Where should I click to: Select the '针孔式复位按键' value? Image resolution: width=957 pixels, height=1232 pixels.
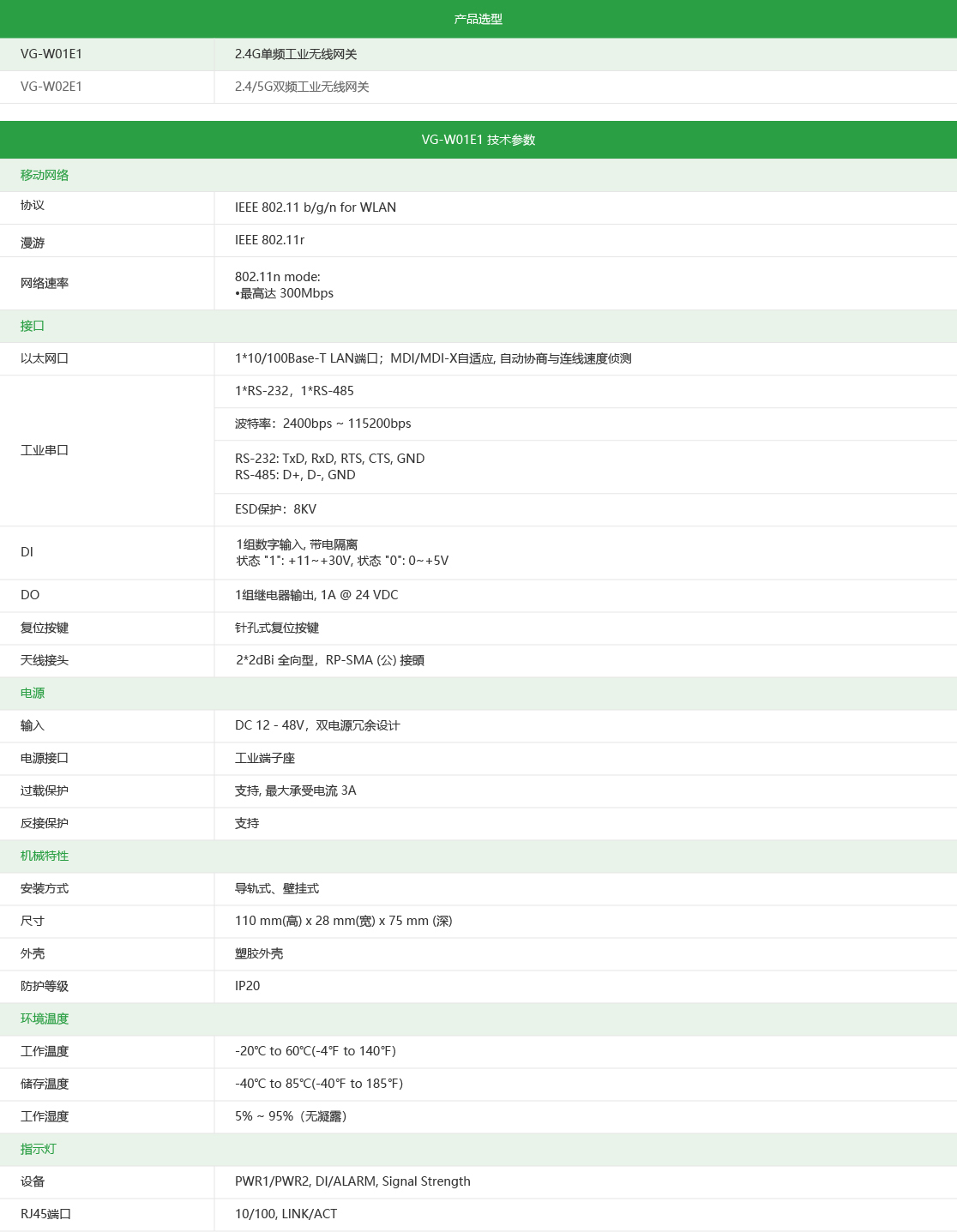(x=277, y=628)
